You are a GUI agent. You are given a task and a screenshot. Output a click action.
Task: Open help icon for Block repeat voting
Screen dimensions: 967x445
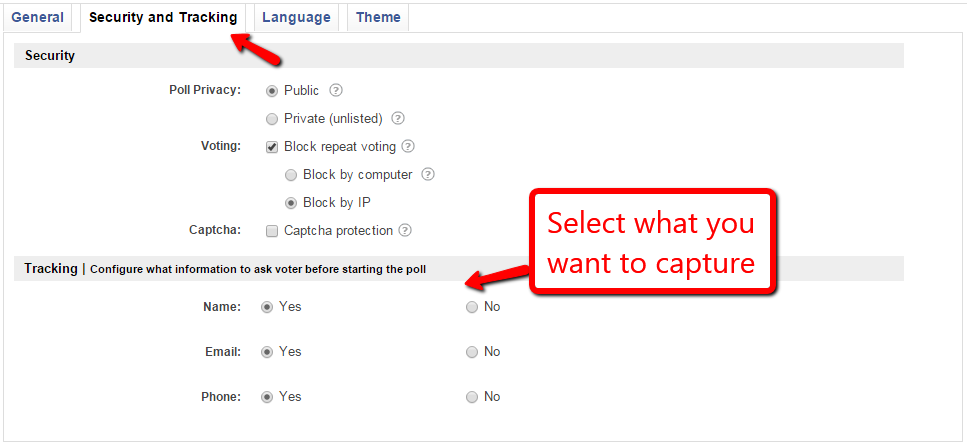point(407,146)
